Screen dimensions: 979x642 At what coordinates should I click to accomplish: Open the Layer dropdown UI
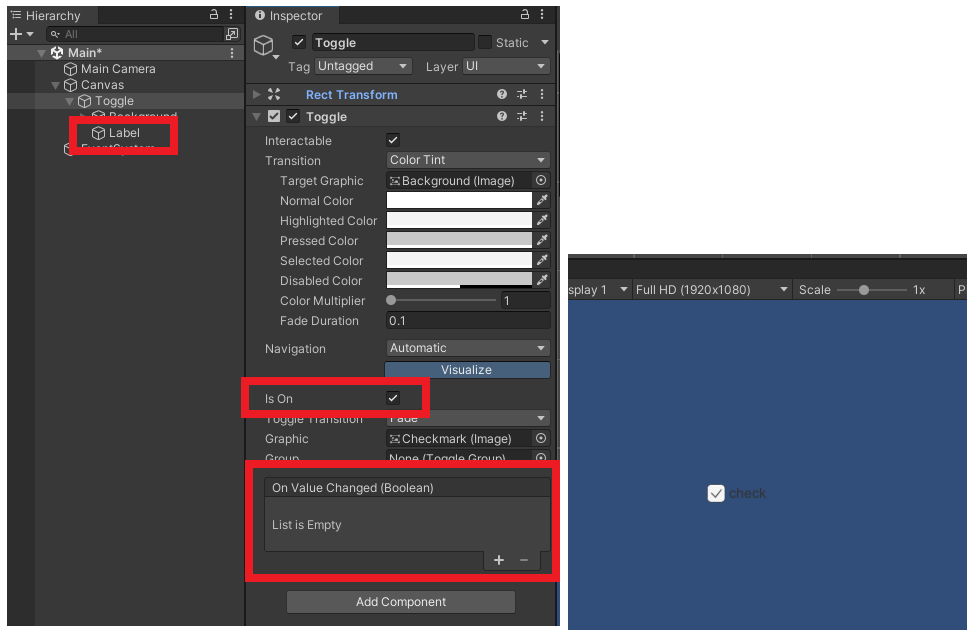[x=506, y=66]
